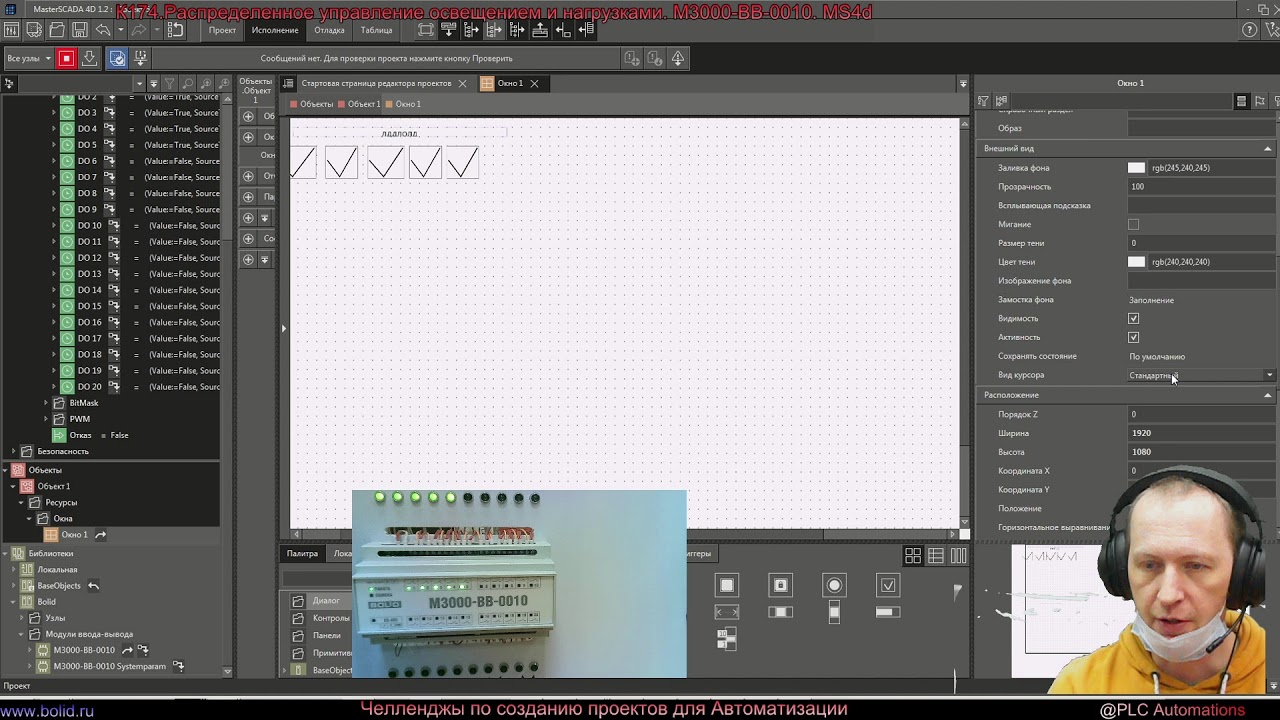Image resolution: width=1280 pixels, height=720 pixels.
Task: Expand the PWM folder node
Action: pyautogui.click(x=45, y=419)
